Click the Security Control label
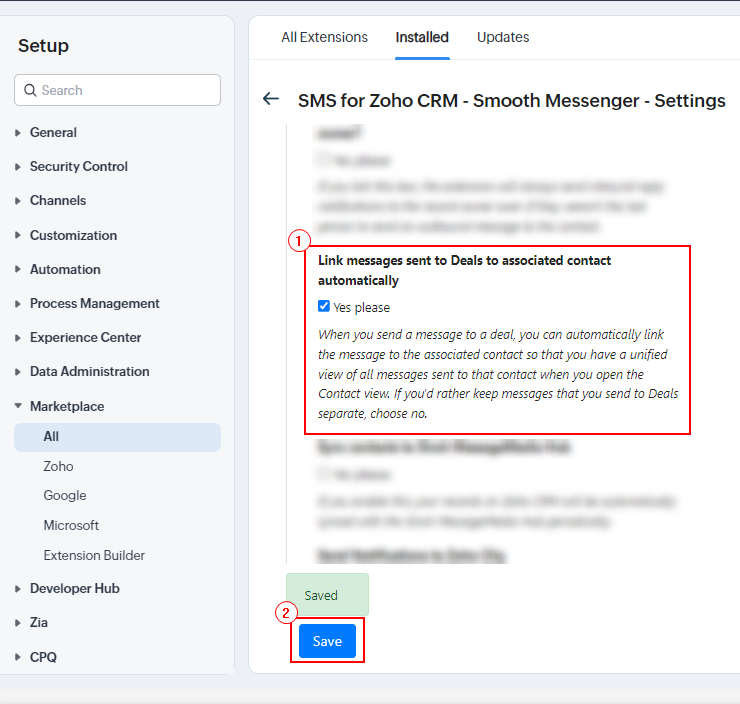 (79, 167)
